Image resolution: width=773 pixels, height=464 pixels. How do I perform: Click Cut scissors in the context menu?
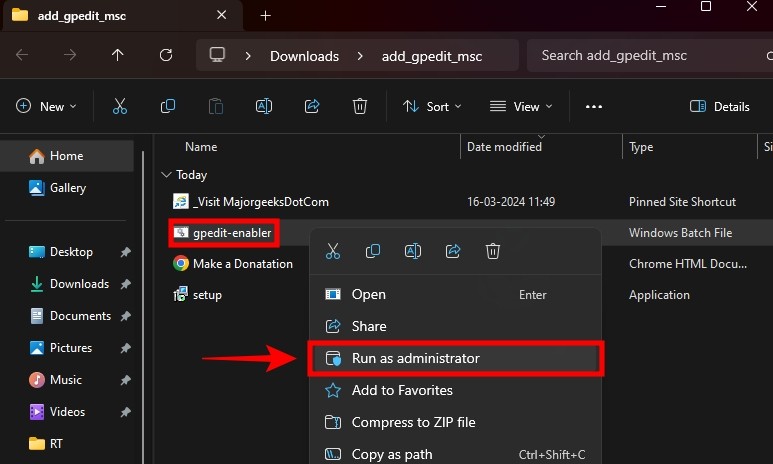click(x=333, y=251)
